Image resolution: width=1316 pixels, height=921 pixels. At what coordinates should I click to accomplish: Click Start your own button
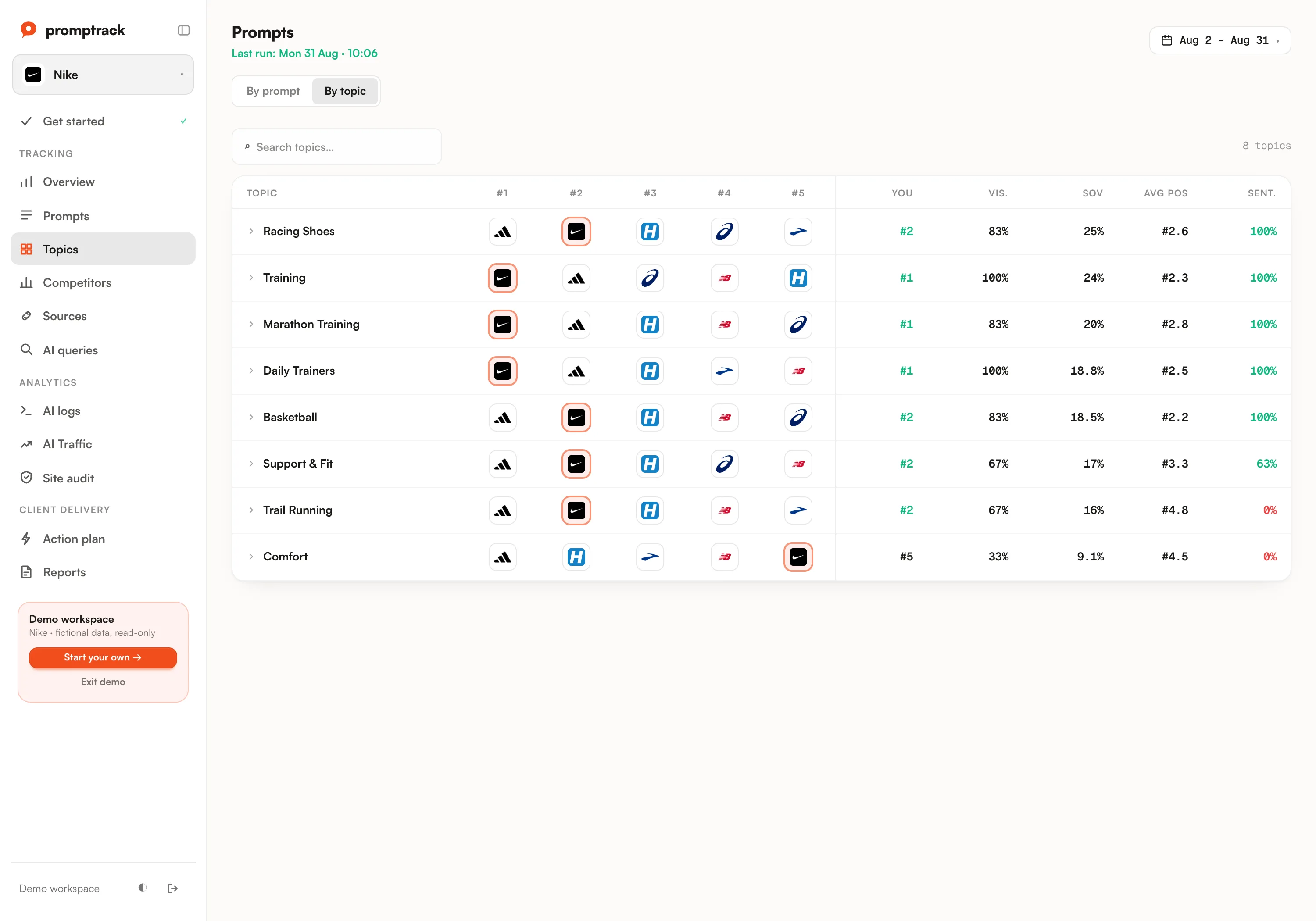point(103,657)
